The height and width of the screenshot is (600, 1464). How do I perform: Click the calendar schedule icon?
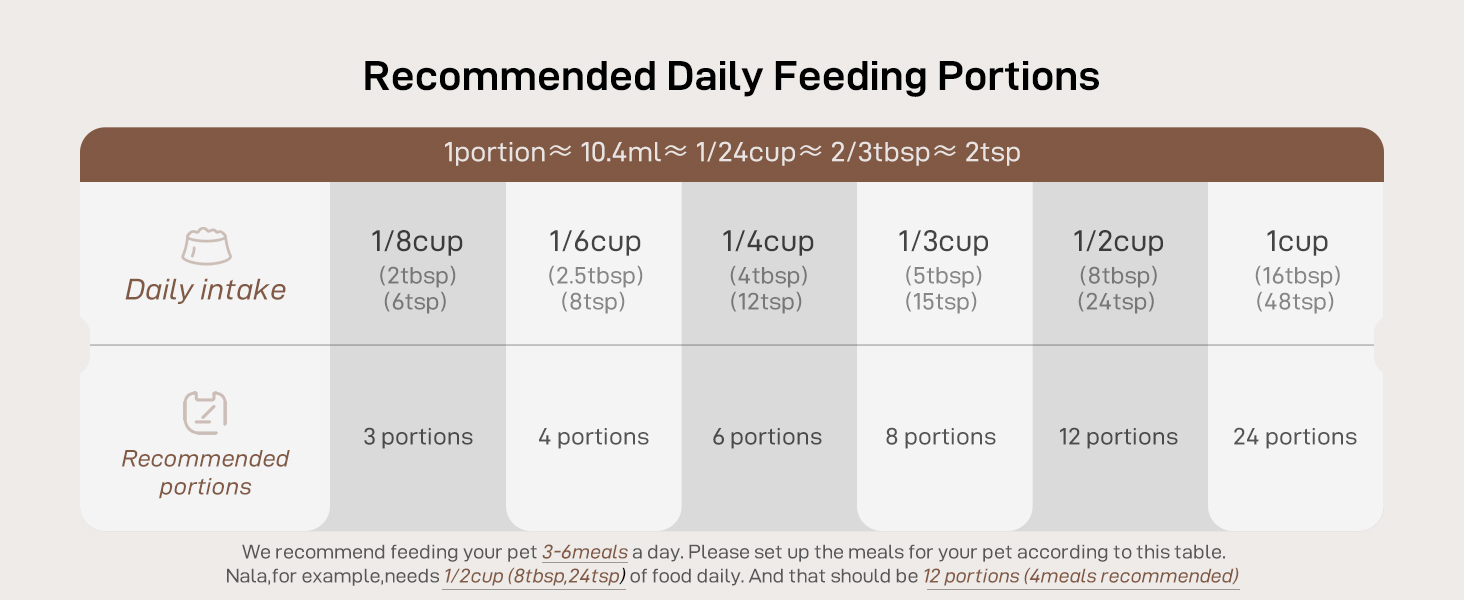pos(205,413)
